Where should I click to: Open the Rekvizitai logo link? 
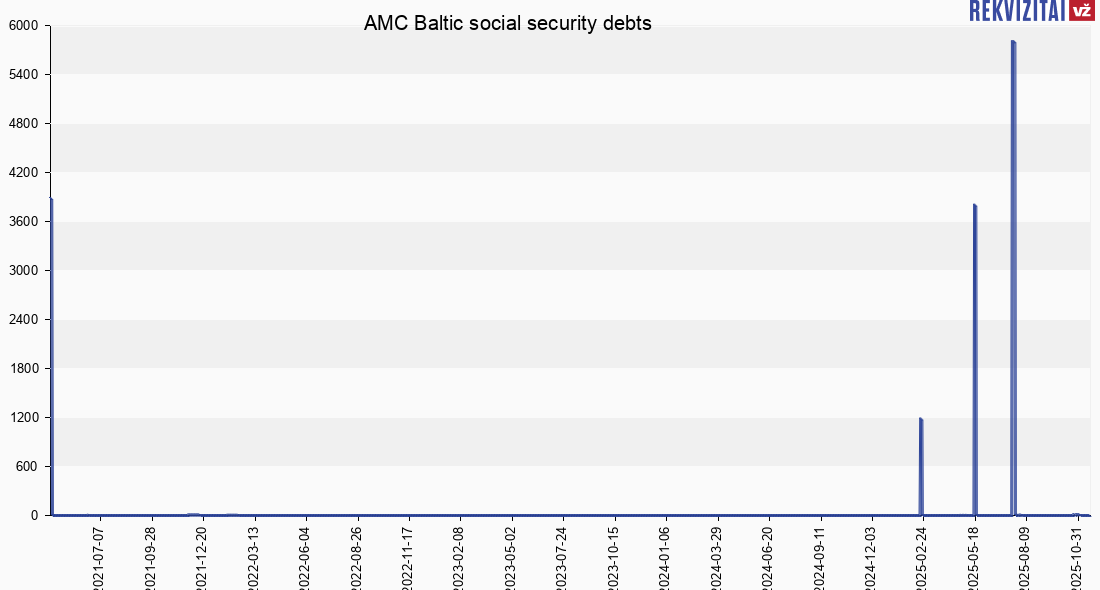1017,10
